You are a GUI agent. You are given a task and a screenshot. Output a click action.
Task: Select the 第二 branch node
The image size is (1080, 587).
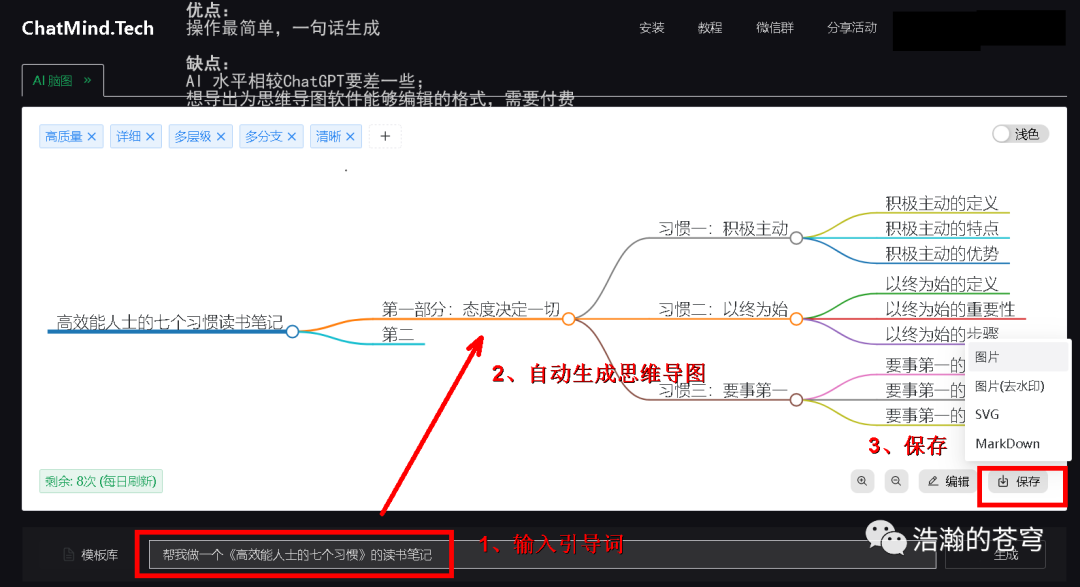[398, 334]
